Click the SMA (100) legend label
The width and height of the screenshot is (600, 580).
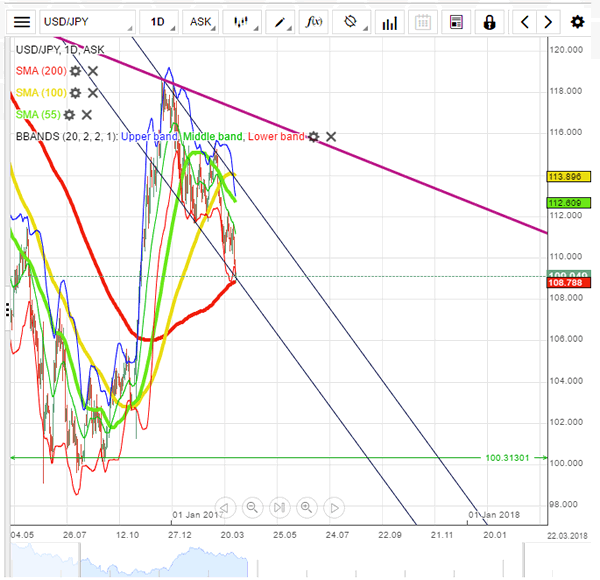[x=41, y=93]
